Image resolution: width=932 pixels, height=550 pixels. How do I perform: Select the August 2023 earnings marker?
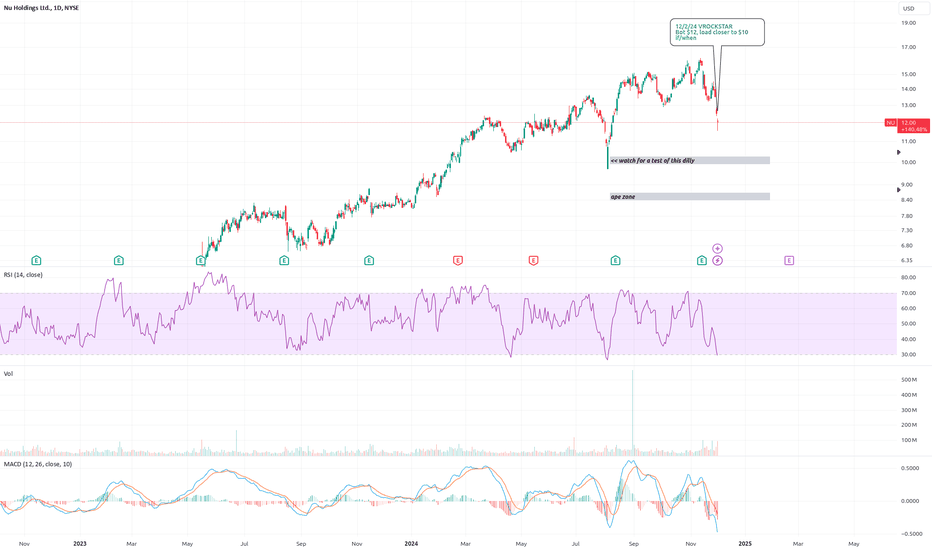pyautogui.click(x=284, y=260)
